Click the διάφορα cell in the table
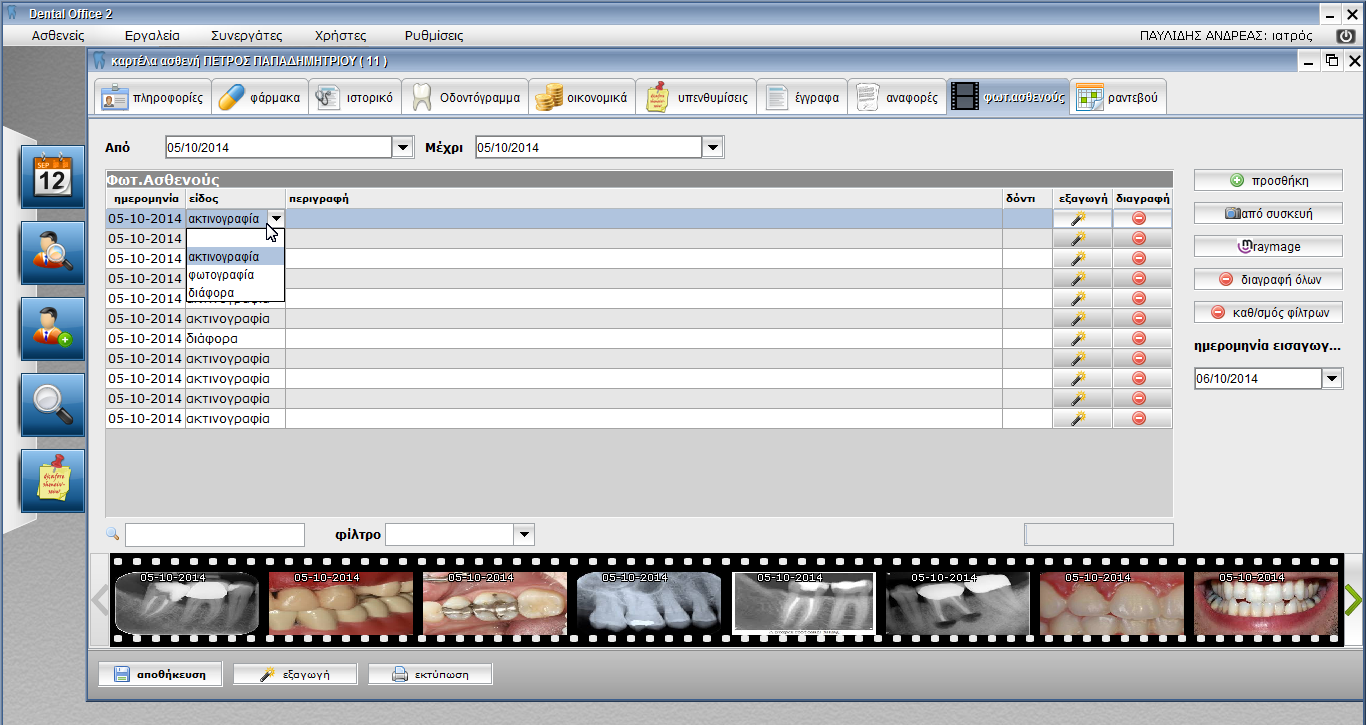 click(x=235, y=339)
